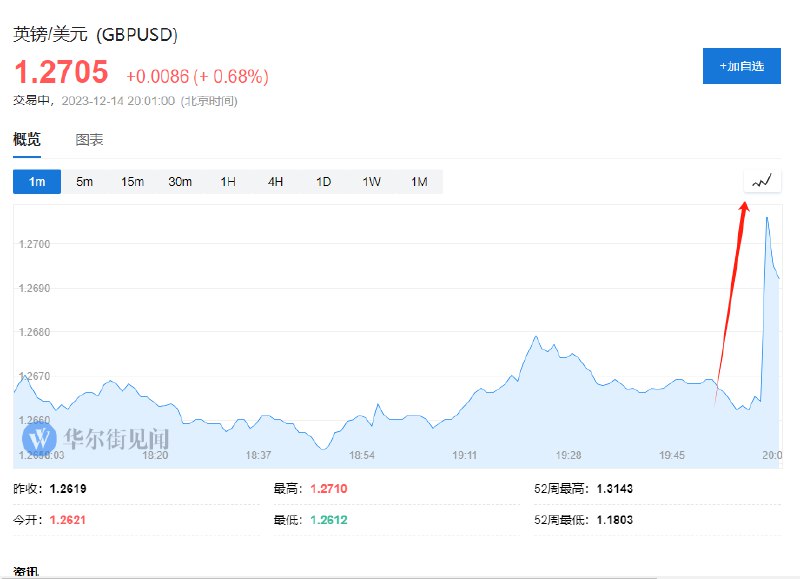Click the 19:11 time axis label

465,455
